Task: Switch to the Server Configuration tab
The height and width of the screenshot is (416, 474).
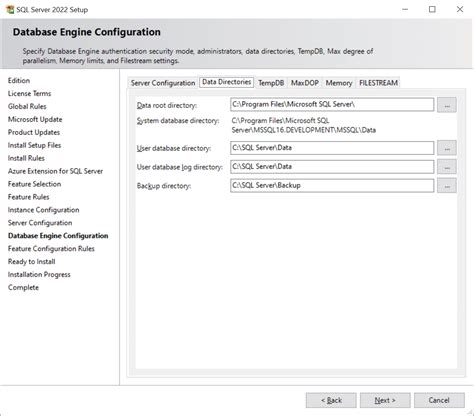Action: coord(163,83)
